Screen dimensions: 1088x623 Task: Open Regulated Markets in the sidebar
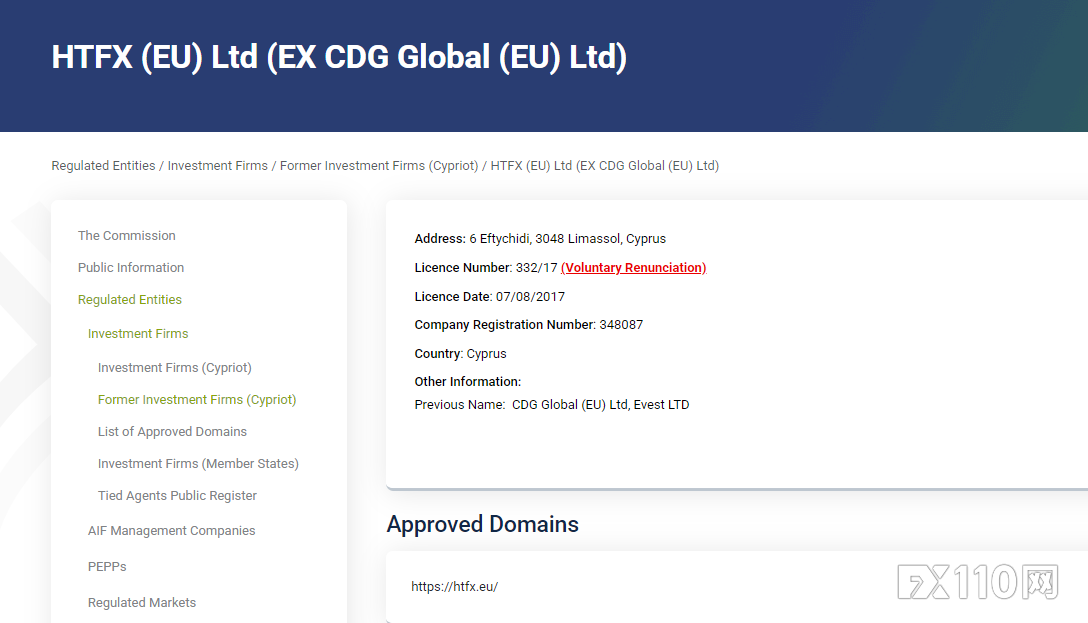click(142, 603)
